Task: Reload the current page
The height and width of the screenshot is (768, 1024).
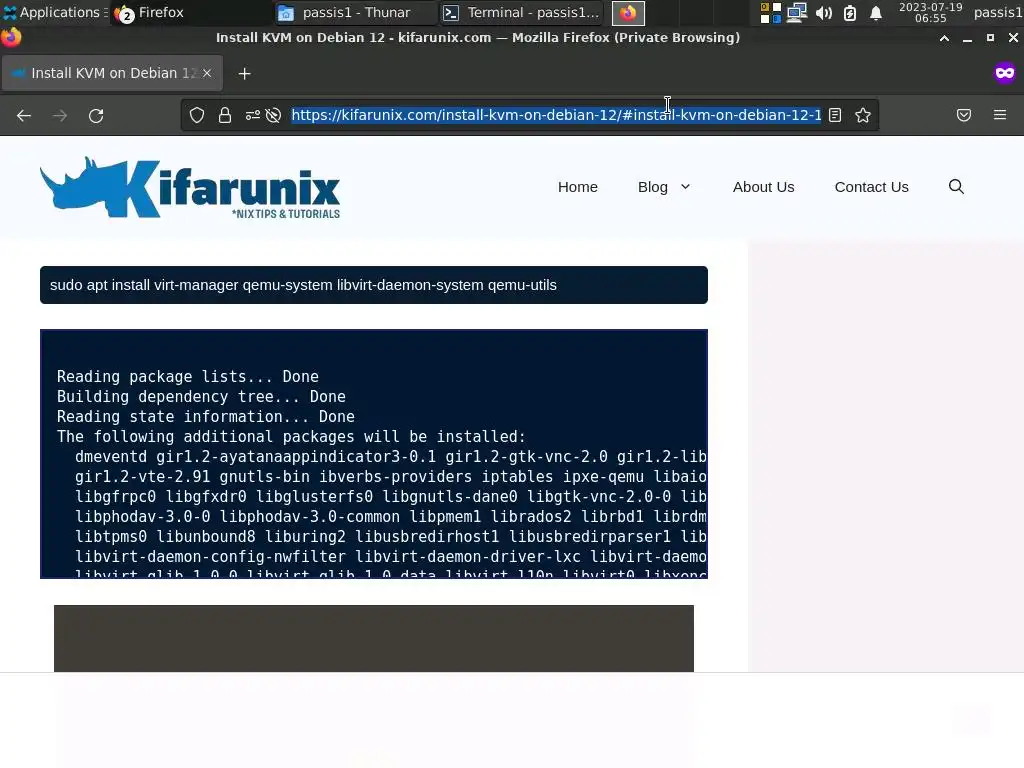Action: click(96, 116)
